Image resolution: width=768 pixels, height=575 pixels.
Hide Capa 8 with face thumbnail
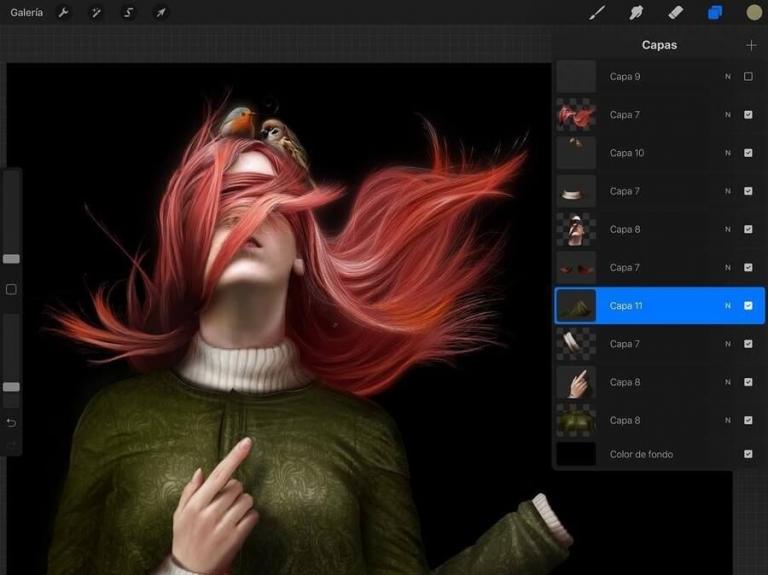pos(748,229)
